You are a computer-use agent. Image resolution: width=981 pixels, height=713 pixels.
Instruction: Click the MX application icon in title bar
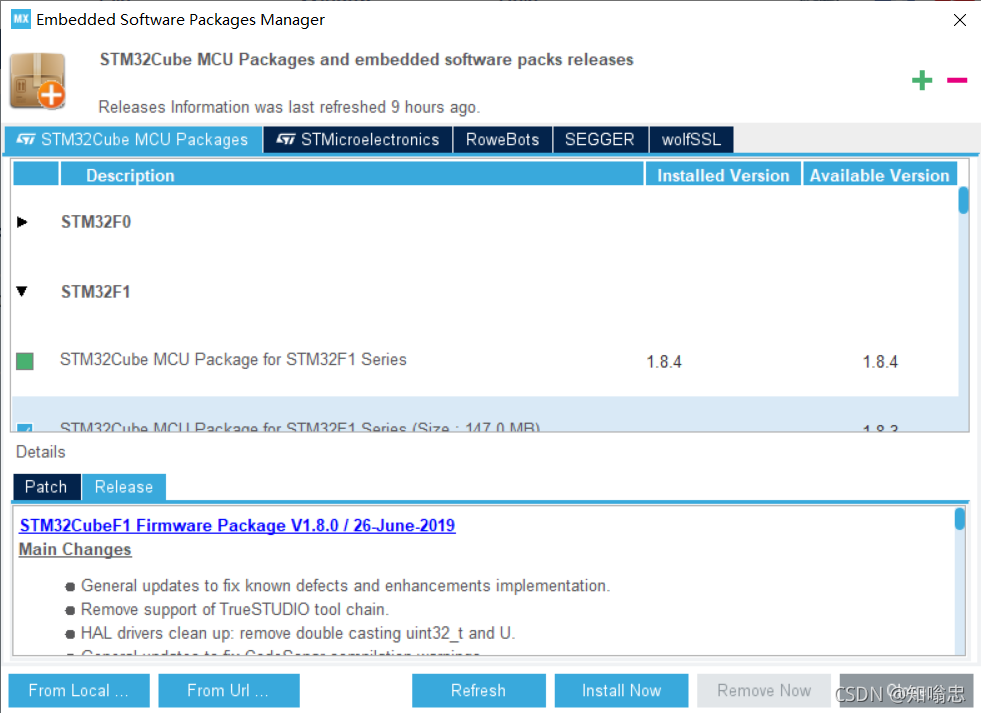tap(21, 19)
